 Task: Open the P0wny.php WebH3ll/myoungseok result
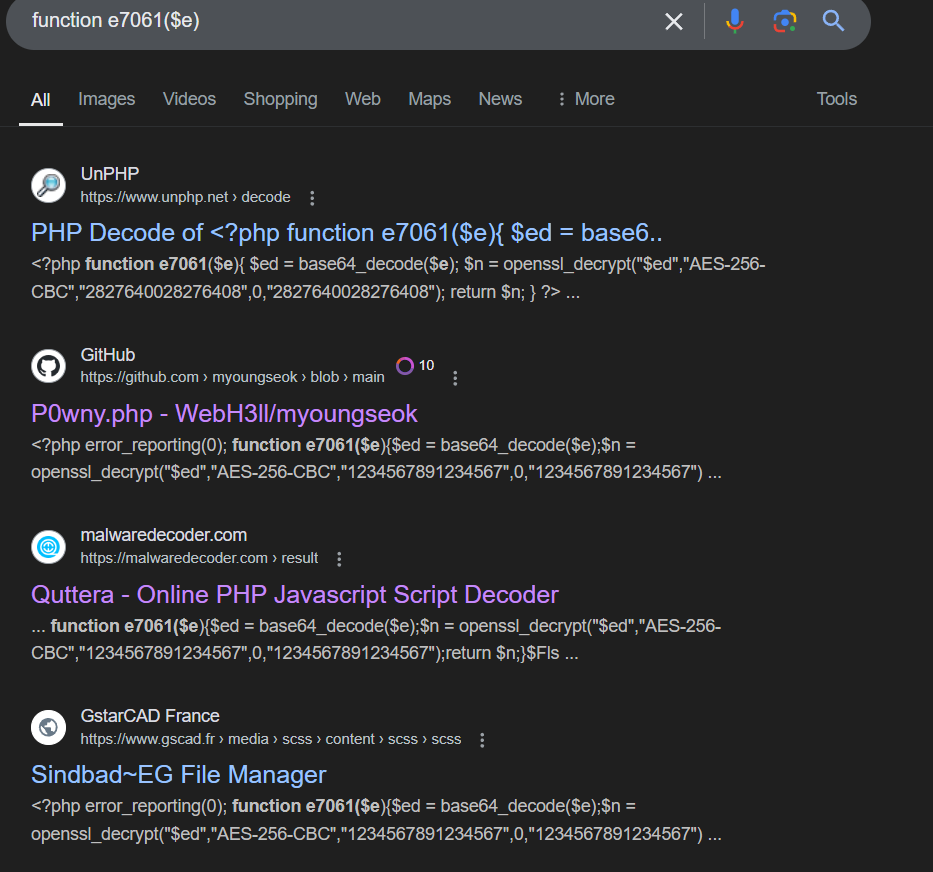(x=224, y=414)
